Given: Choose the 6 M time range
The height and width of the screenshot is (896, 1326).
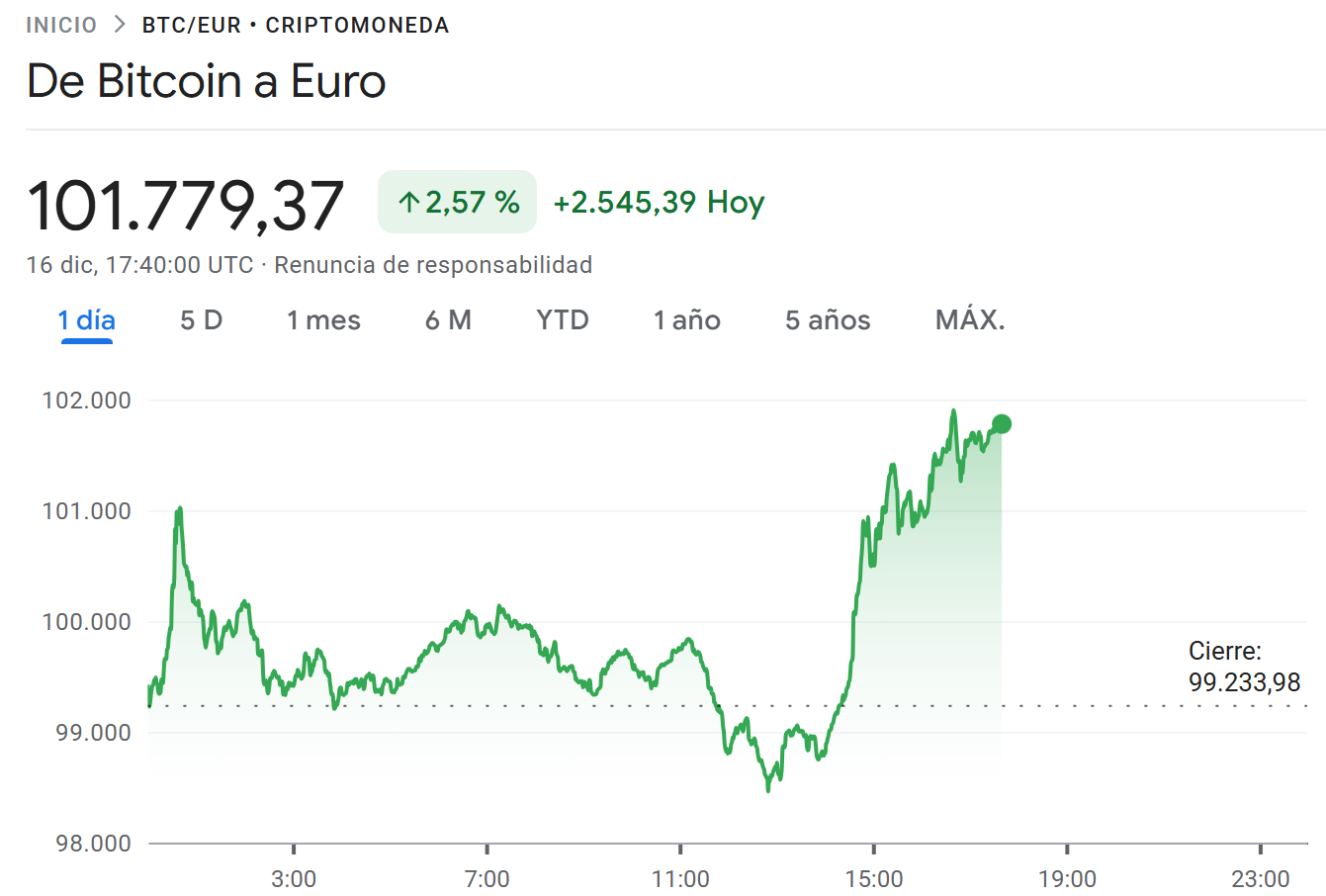Looking at the screenshot, I should click(x=448, y=320).
